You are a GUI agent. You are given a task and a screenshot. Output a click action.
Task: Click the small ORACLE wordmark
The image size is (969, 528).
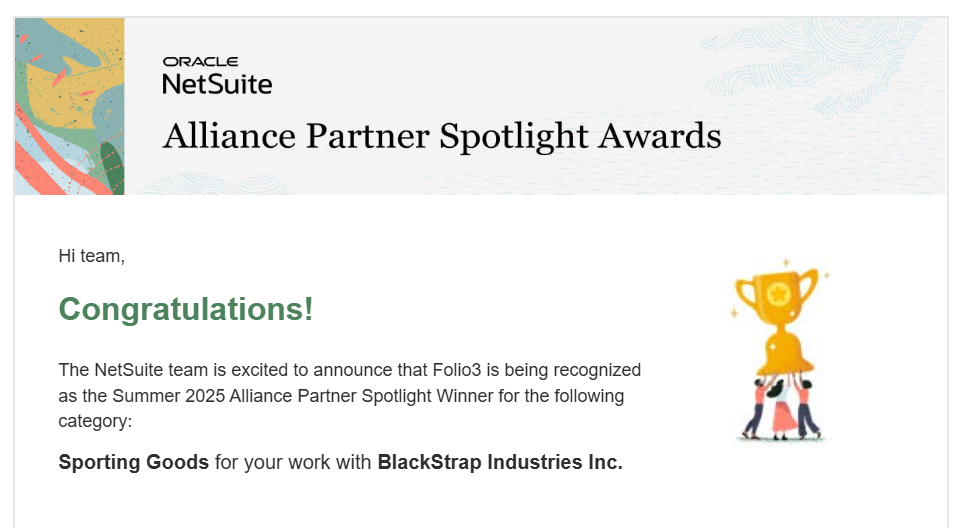coord(200,62)
